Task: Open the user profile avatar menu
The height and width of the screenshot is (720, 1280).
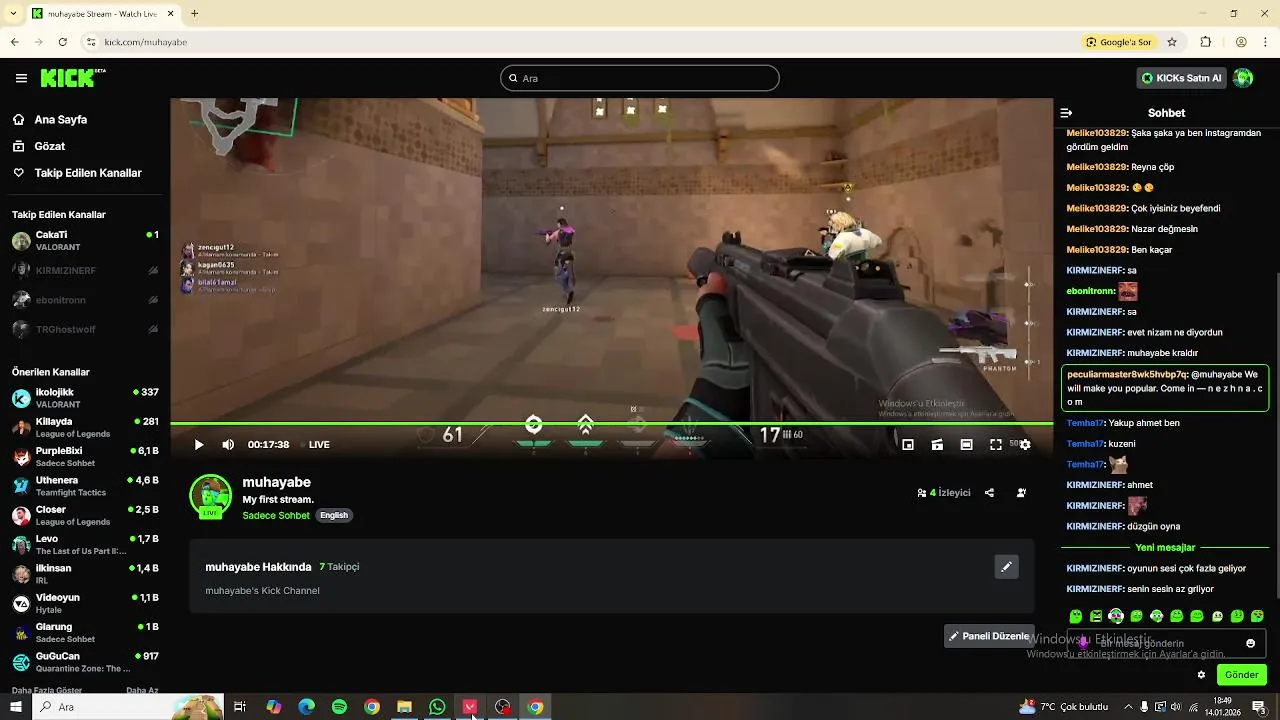Action: (x=1243, y=78)
